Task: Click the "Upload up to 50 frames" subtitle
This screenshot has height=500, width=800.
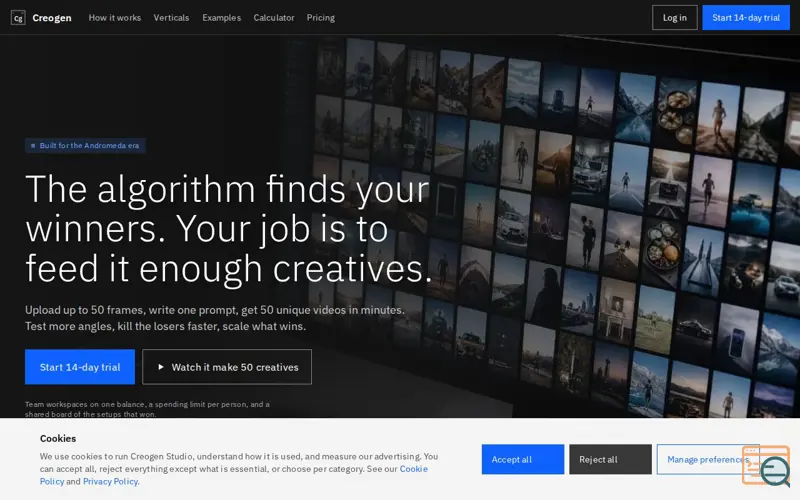Action: pos(215,318)
